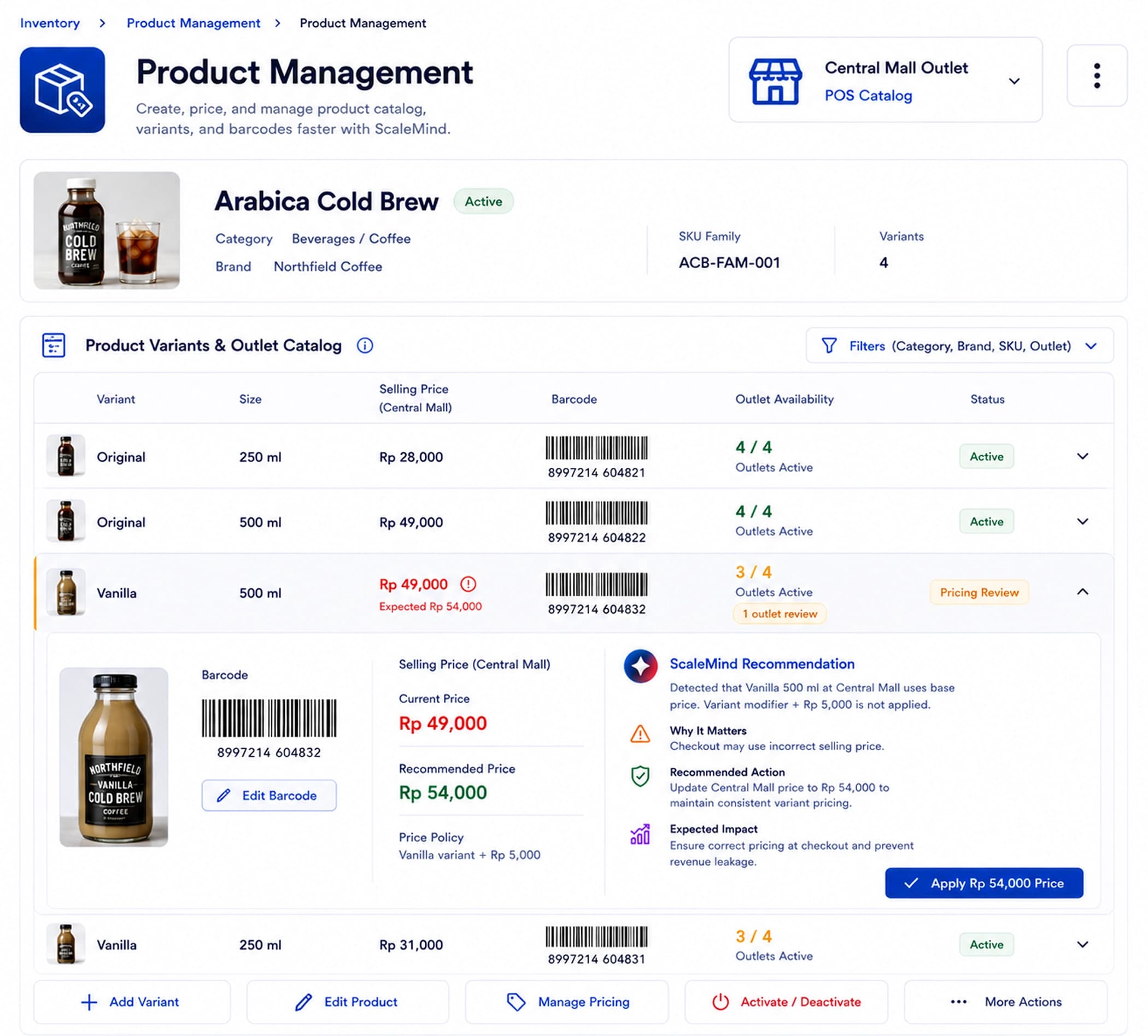Click the 1 outlet review badge
The image size is (1148, 1036).
coord(780,614)
